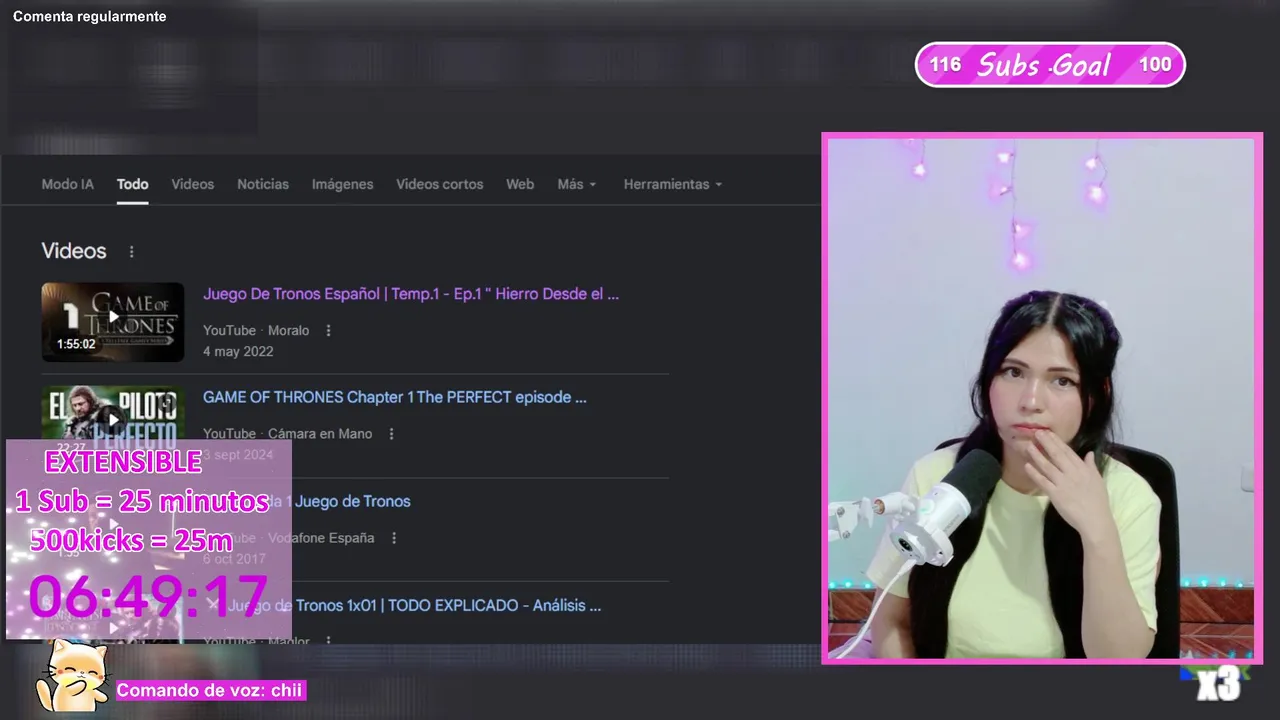The width and height of the screenshot is (1280, 720).
Task: Expand the Herramientas dropdown
Action: [673, 184]
